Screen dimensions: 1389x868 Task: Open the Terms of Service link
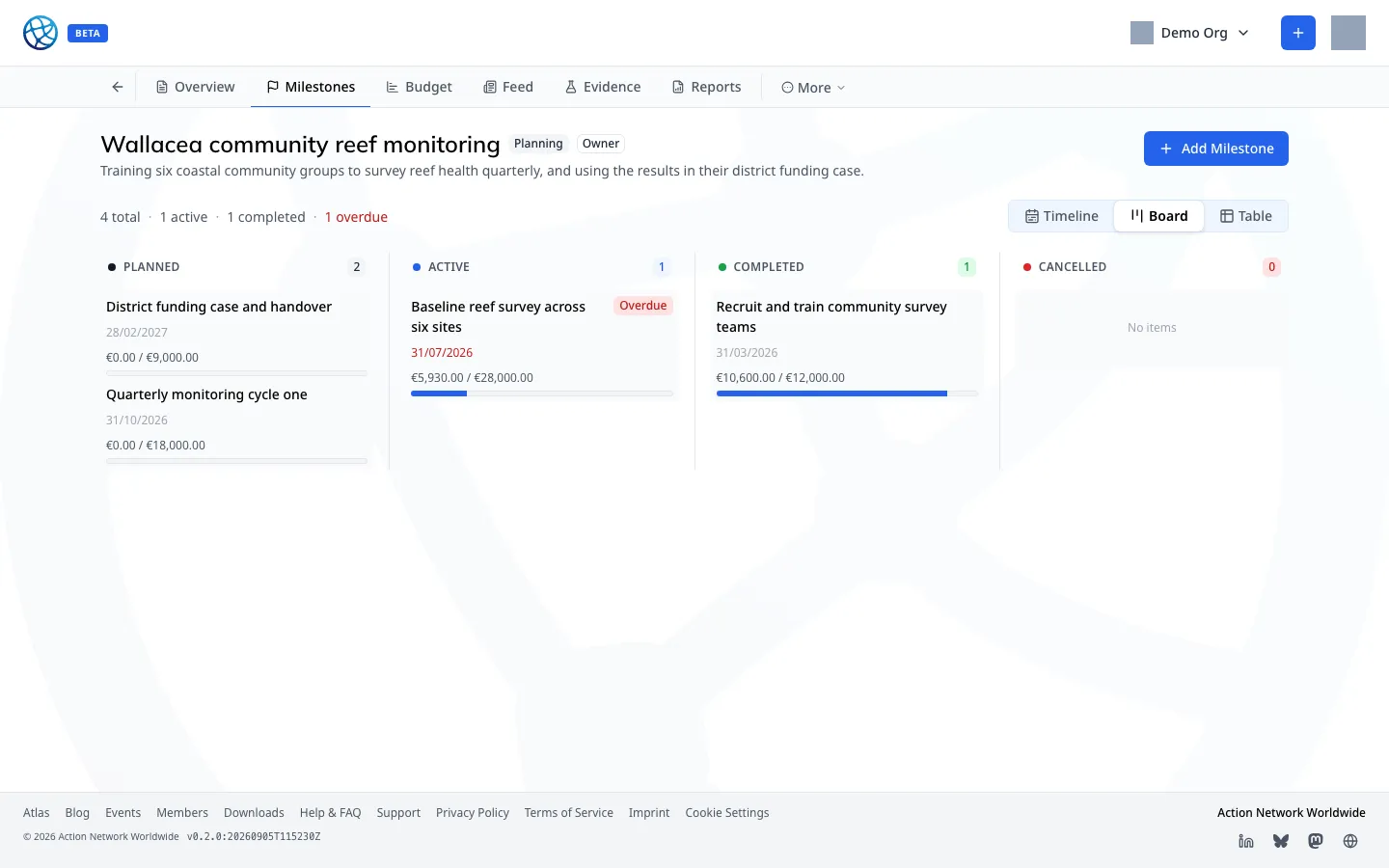pos(569,813)
